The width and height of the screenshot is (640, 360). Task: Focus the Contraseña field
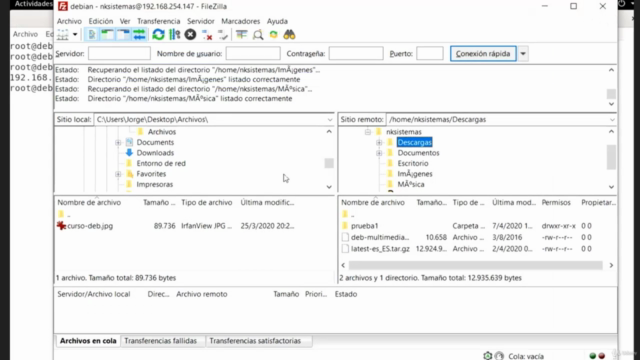(356, 53)
